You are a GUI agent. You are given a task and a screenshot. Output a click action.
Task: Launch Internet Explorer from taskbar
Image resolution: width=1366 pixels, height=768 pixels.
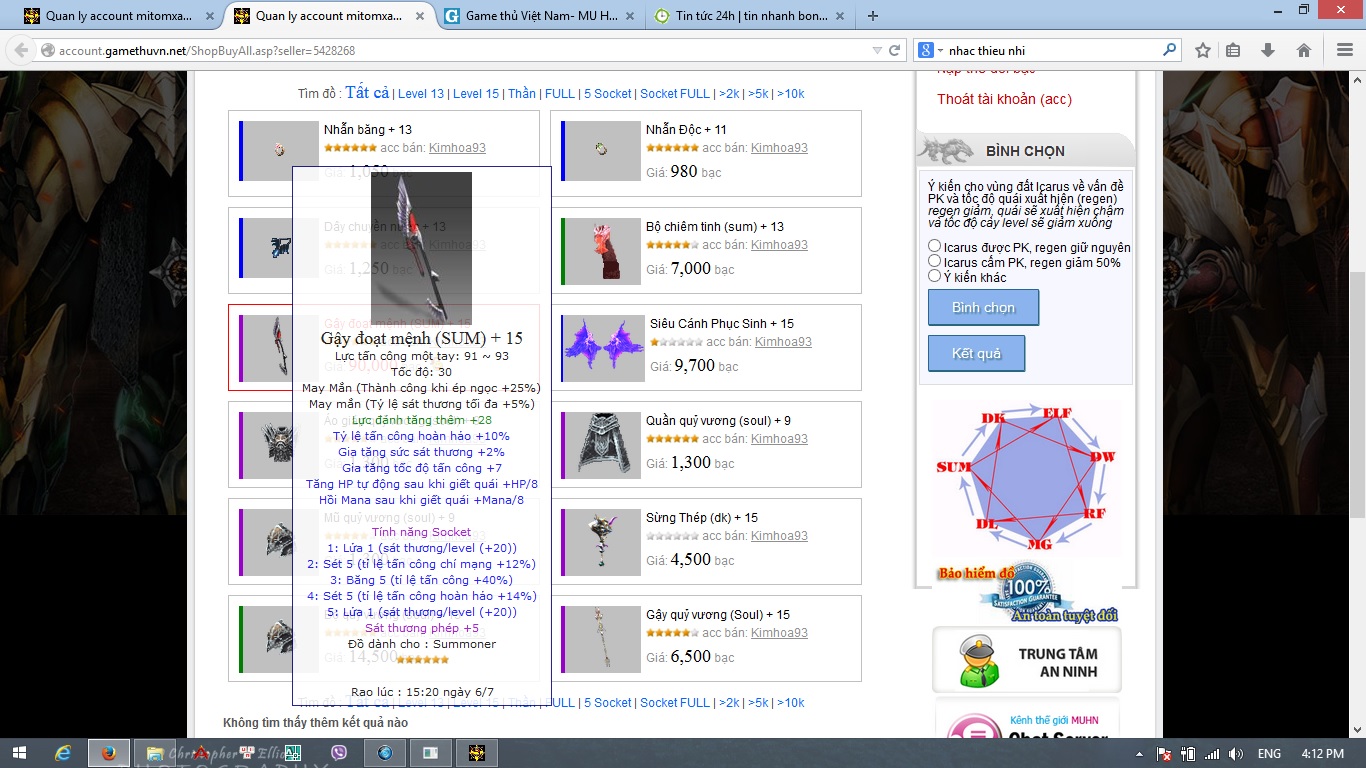click(x=64, y=753)
